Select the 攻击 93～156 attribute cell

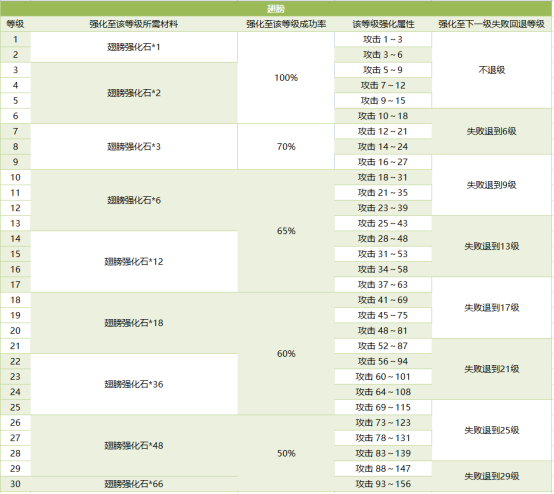tap(383, 484)
